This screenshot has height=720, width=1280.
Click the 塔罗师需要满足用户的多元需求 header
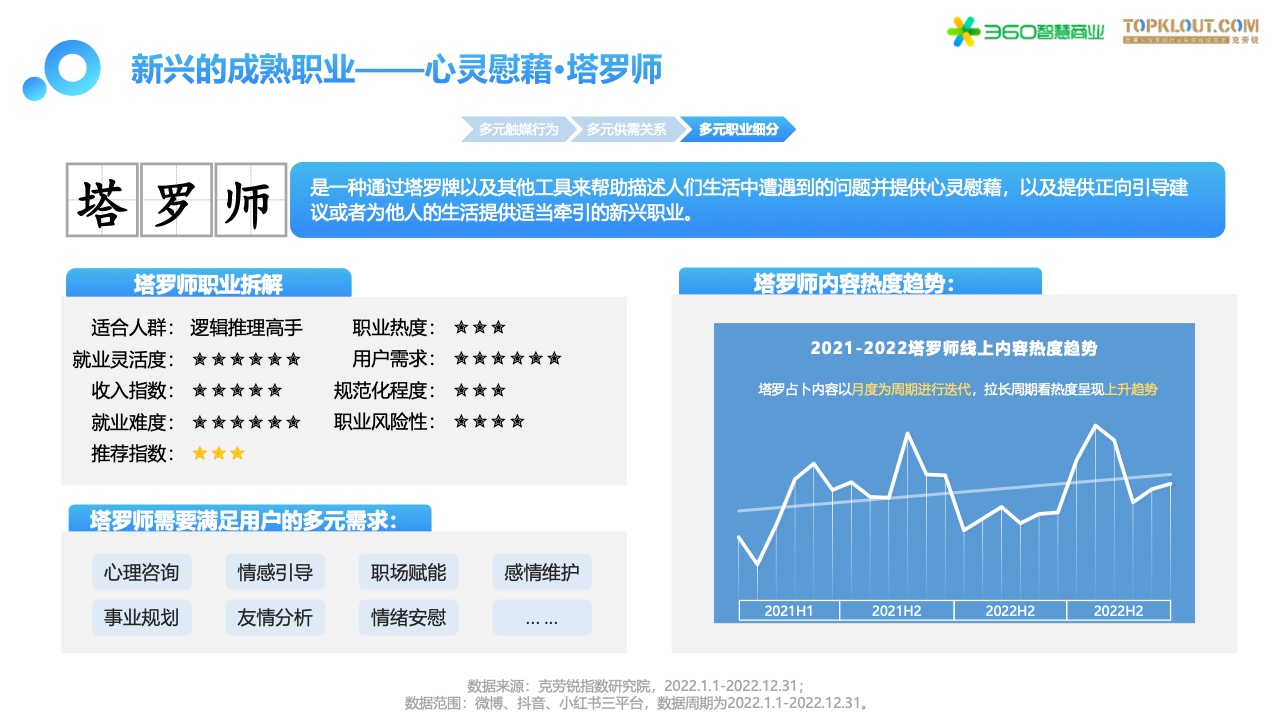click(x=249, y=518)
